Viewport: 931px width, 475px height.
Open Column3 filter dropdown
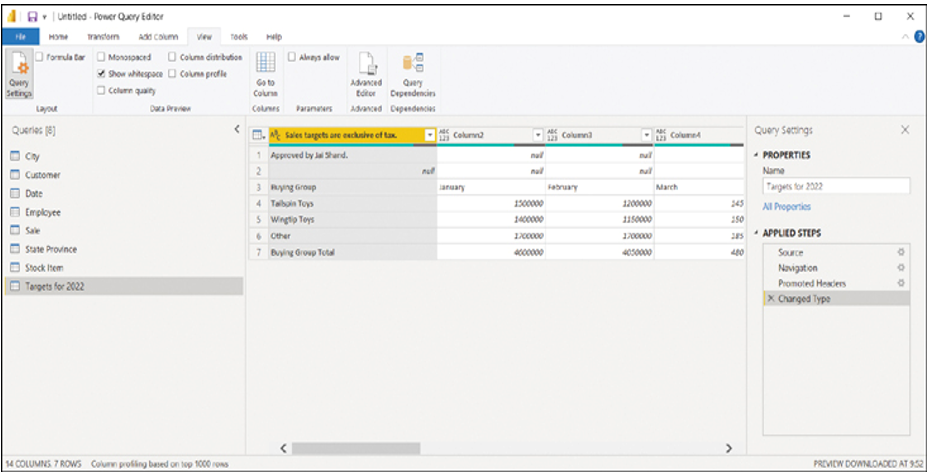(647, 135)
